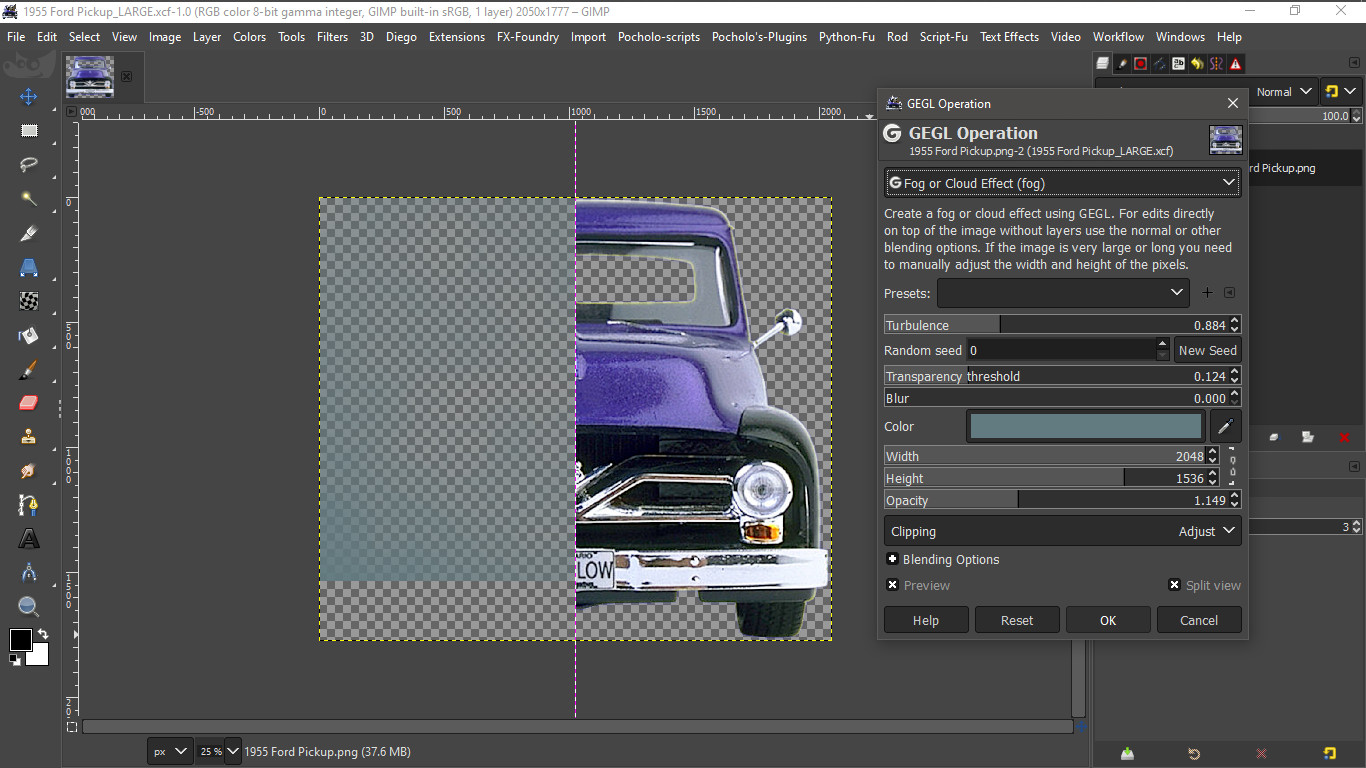1366x768 pixels.
Task: Activate the Fuzzy Select magic wand
Action: coord(29,199)
